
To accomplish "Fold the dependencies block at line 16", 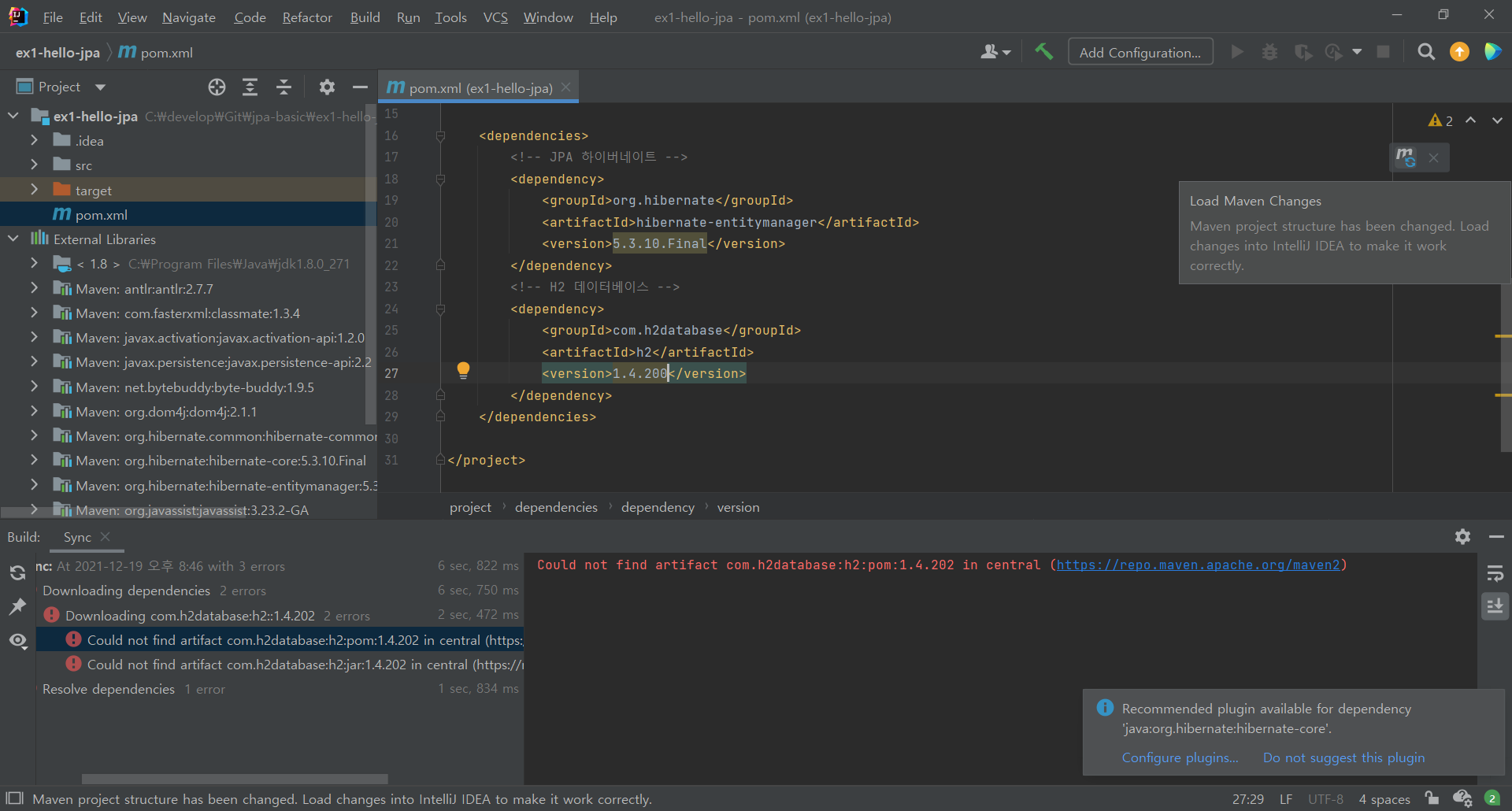I will pyautogui.click(x=440, y=135).
